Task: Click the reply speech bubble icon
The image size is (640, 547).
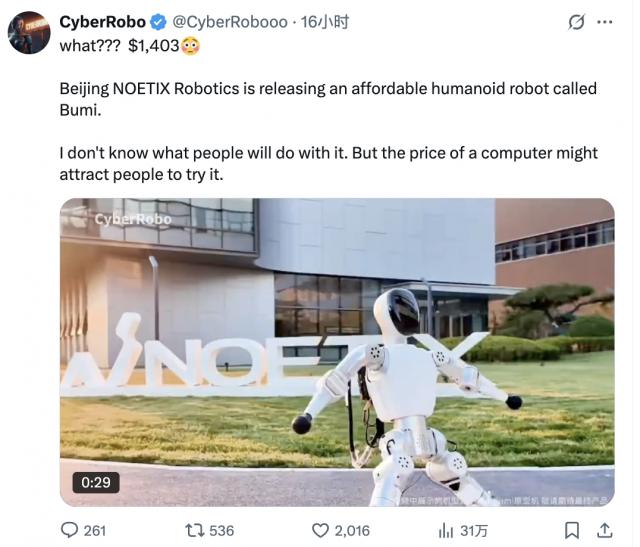Action: [x=69, y=530]
